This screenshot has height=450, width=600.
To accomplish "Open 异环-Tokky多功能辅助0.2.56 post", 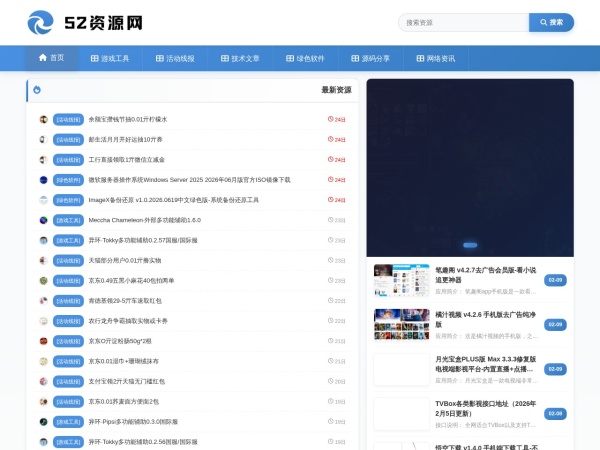I will (x=143, y=442).
